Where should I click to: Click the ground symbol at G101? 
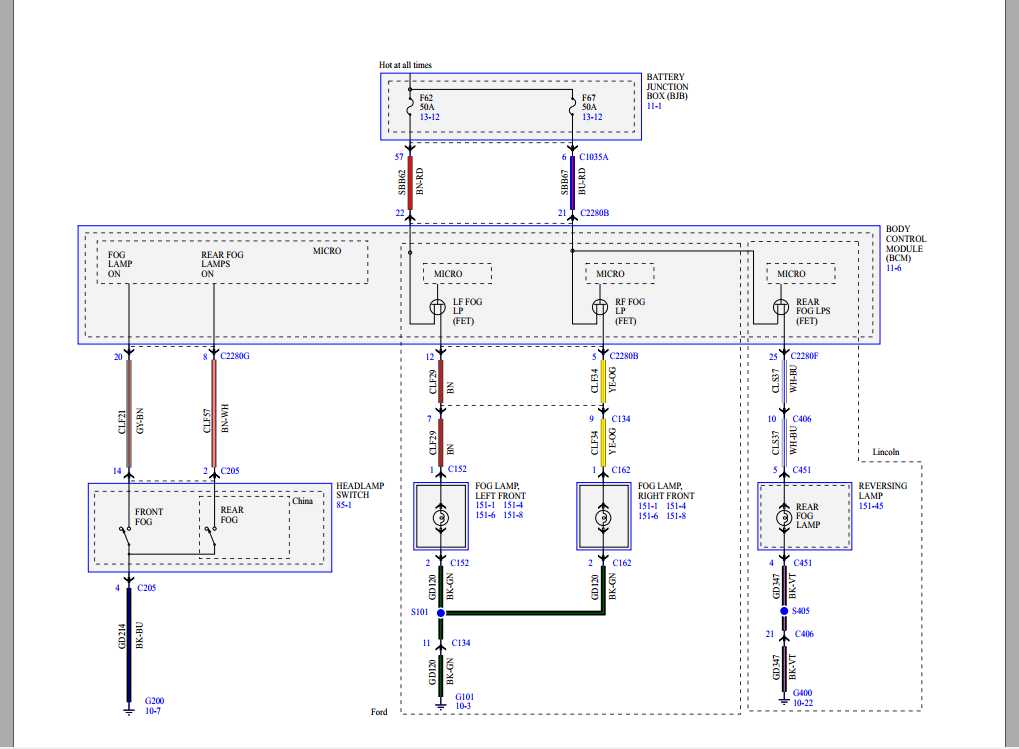(x=441, y=705)
